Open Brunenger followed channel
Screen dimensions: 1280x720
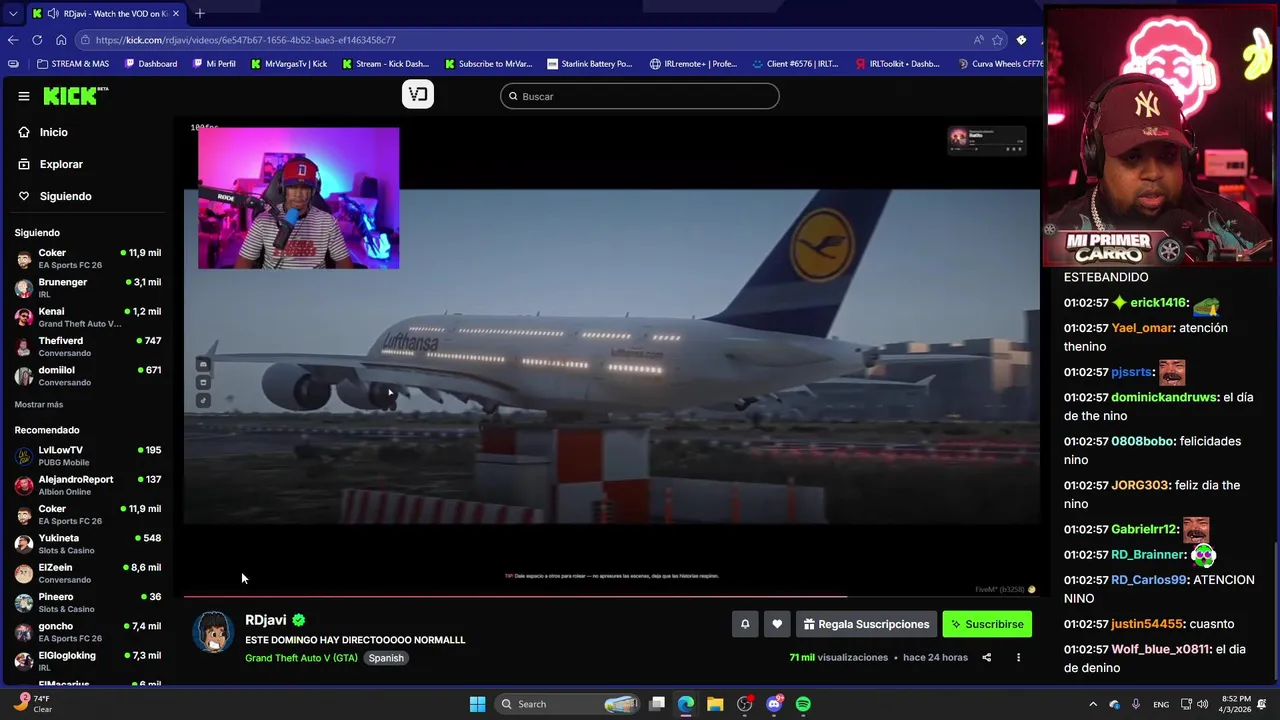88,288
